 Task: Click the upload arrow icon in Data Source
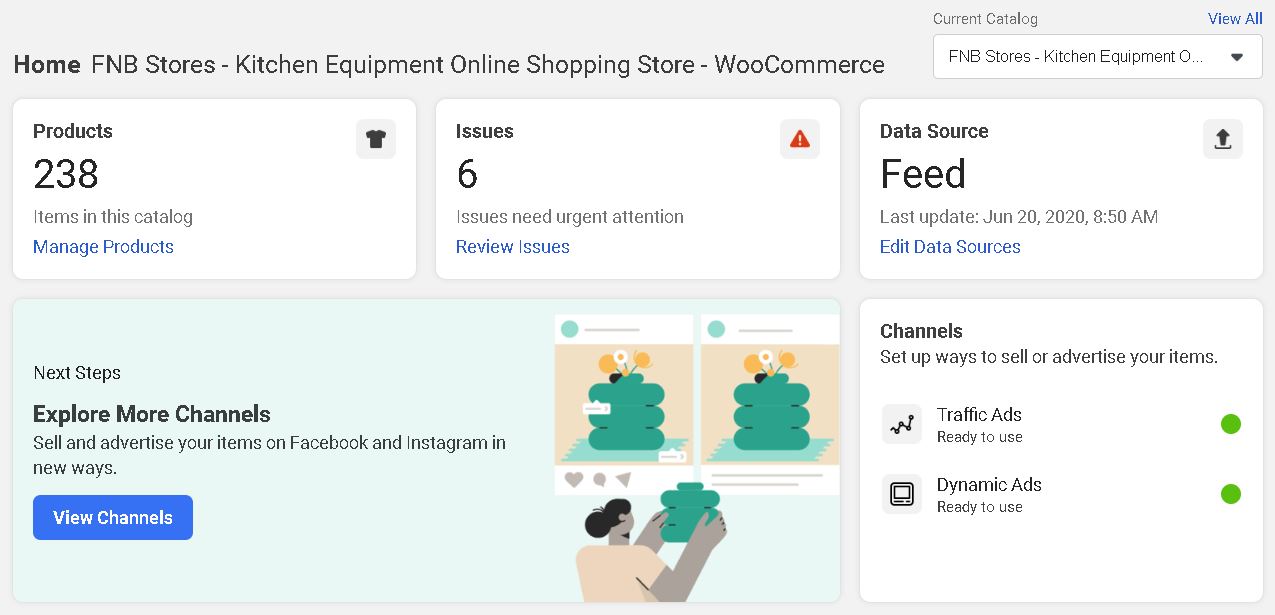(x=1223, y=139)
